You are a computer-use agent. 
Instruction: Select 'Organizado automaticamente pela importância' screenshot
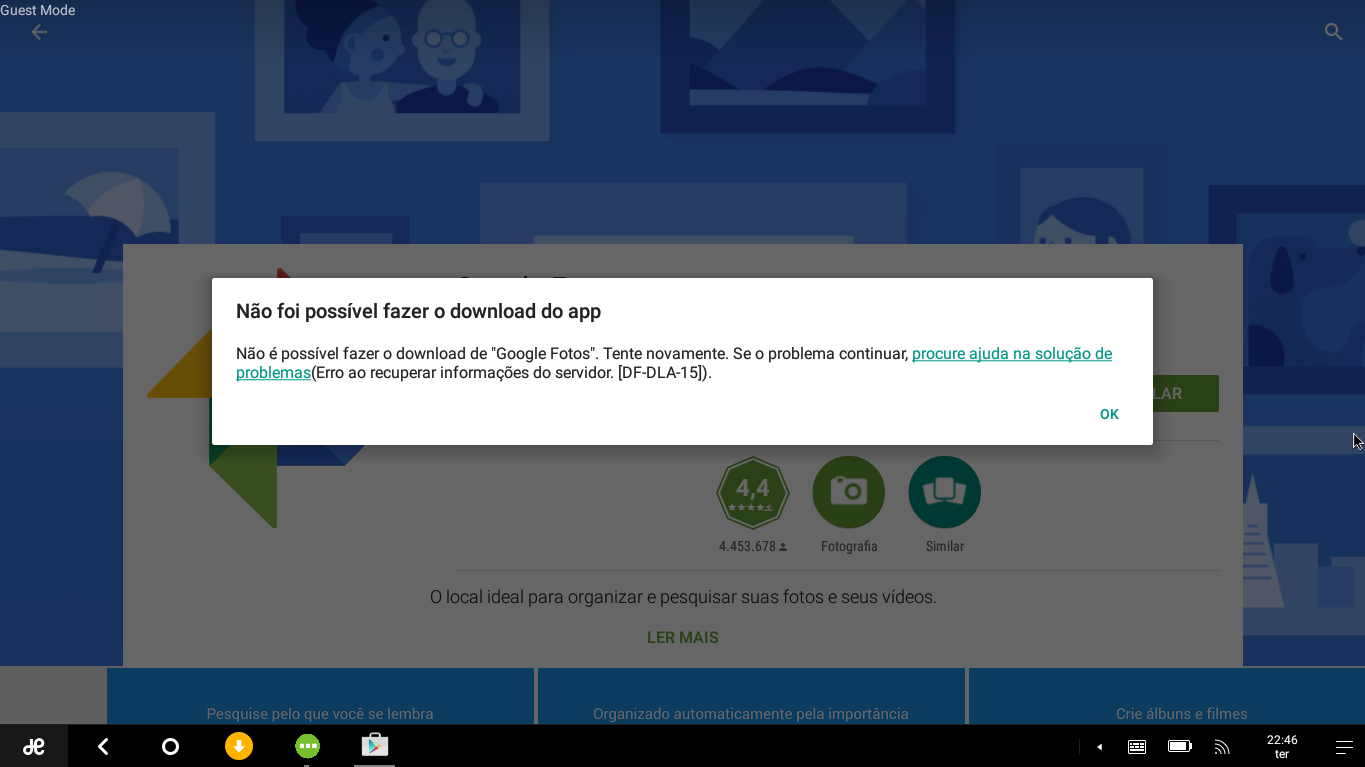tap(751, 697)
